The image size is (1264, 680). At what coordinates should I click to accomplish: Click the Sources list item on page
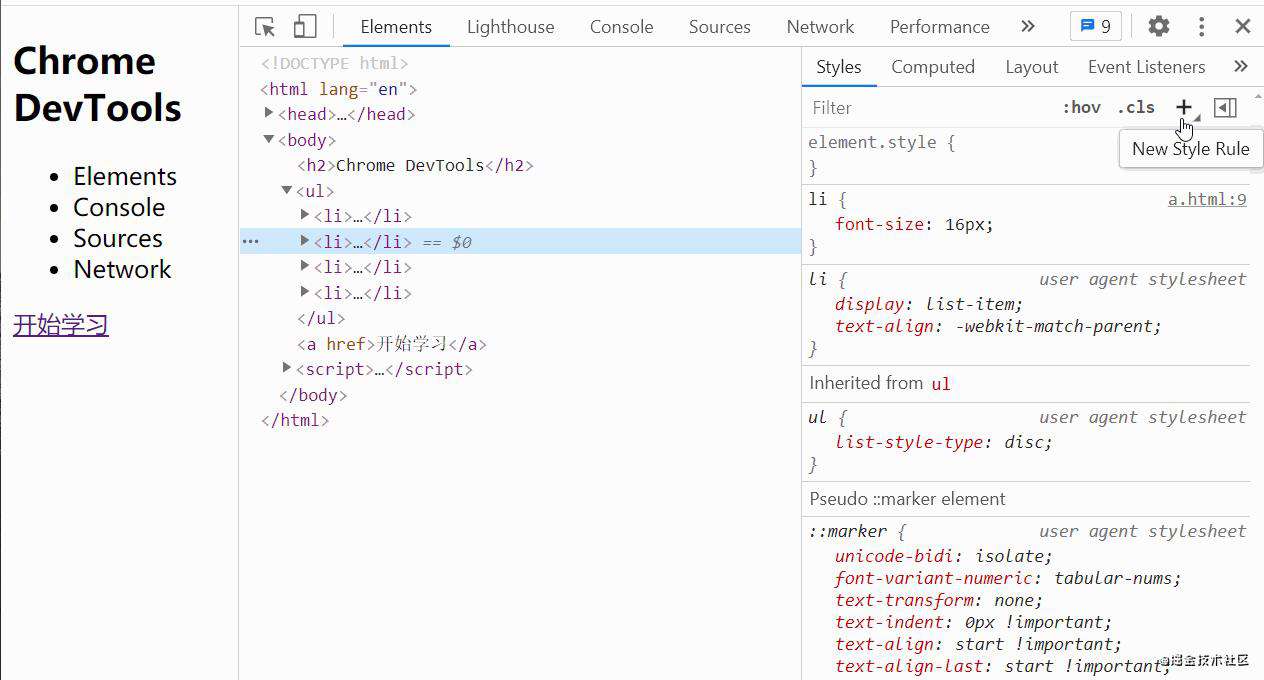click(117, 239)
